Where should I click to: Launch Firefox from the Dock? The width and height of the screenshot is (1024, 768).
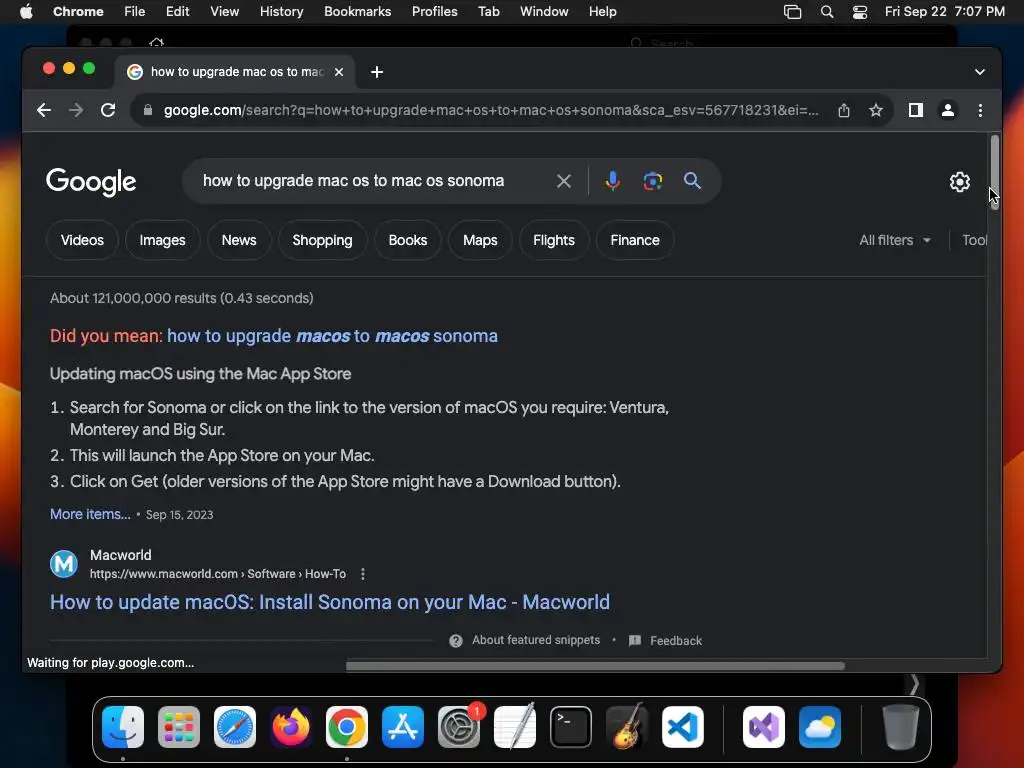click(291, 727)
